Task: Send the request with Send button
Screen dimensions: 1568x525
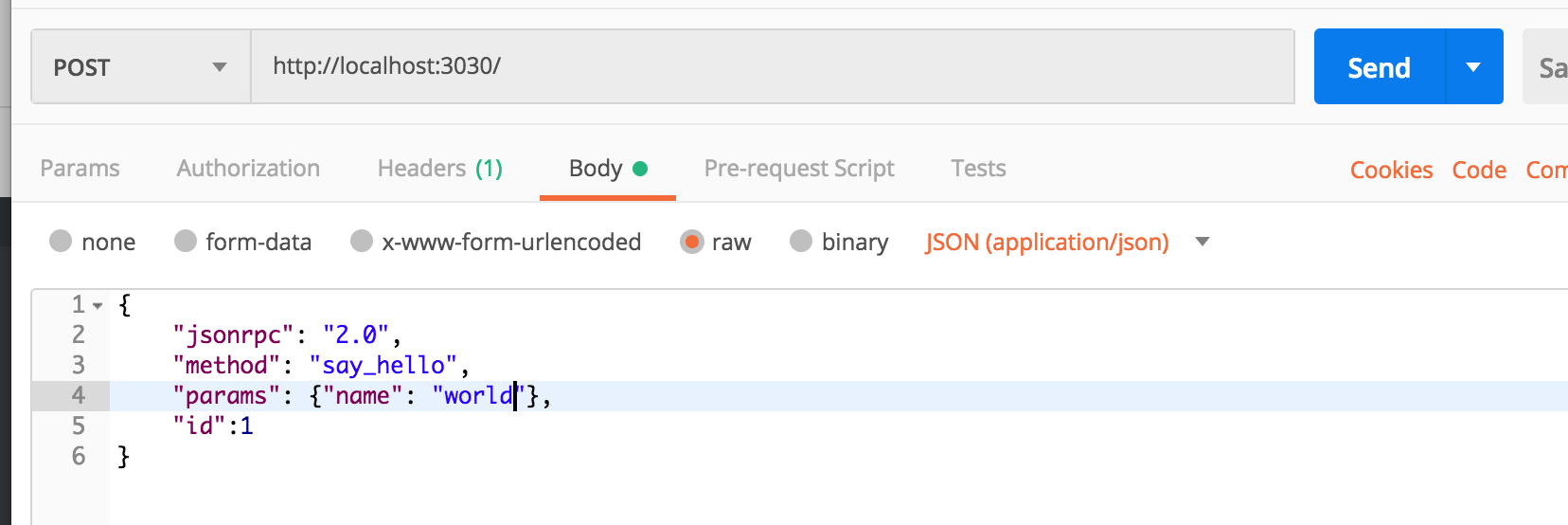Action: [x=1379, y=67]
